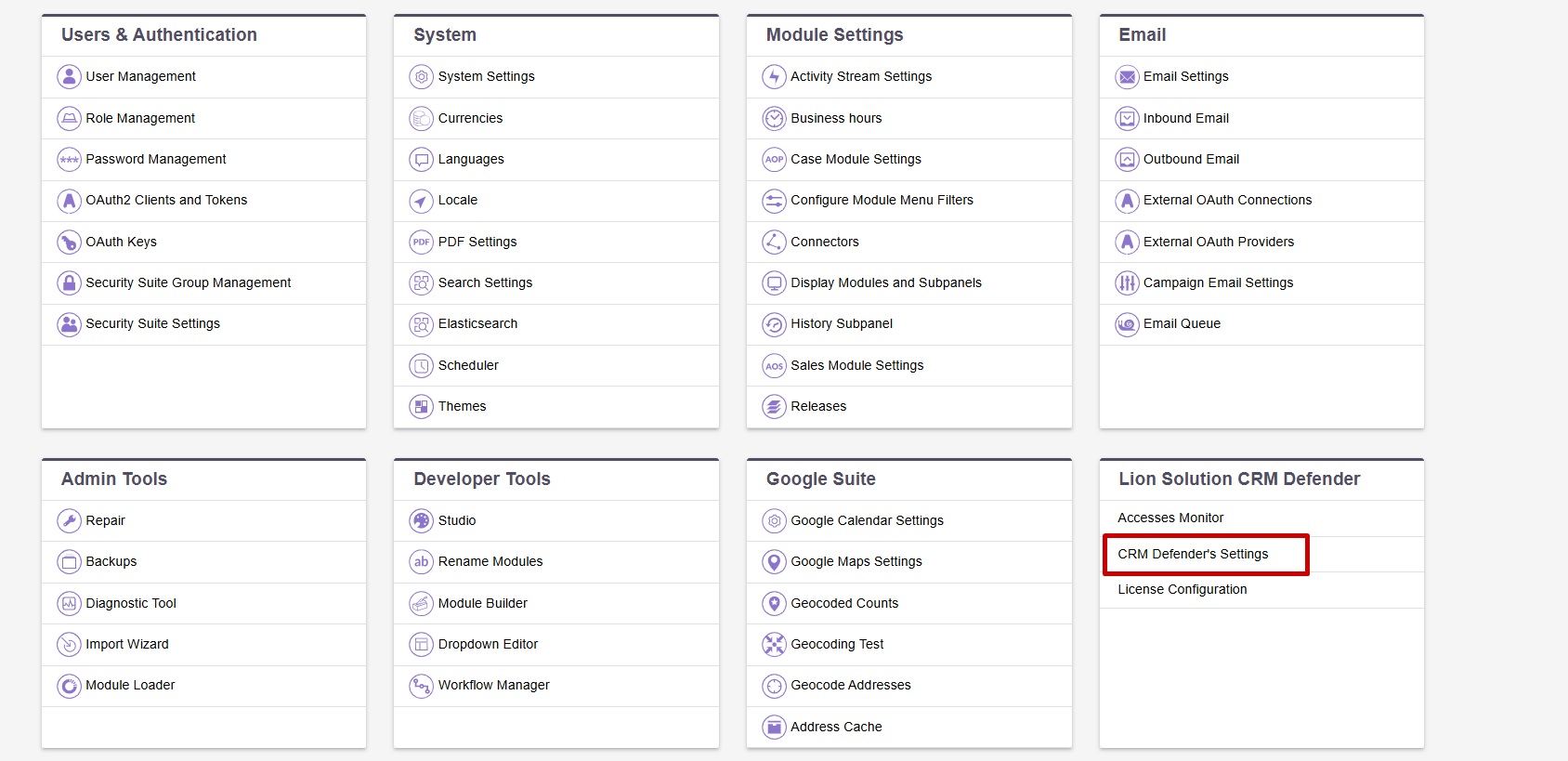Open External OAuth Connections link
Viewport: 1568px width, 761px height.
click(1227, 200)
